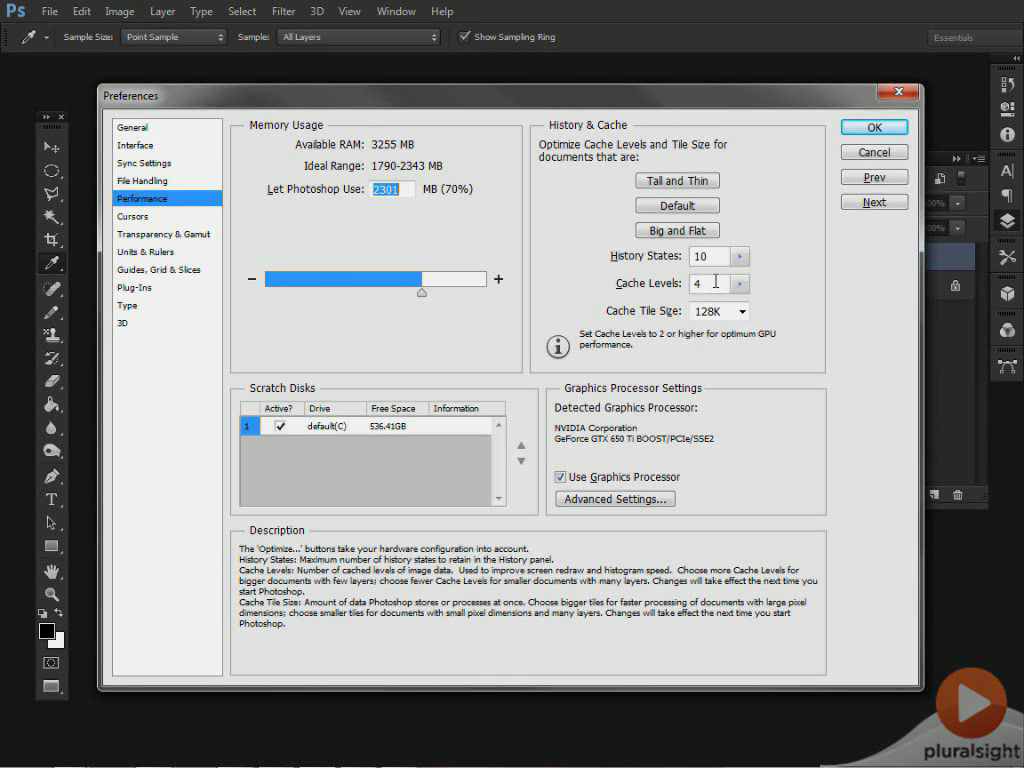Viewport: 1024px width, 768px height.
Task: Click the OK button
Action: point(874,127)
